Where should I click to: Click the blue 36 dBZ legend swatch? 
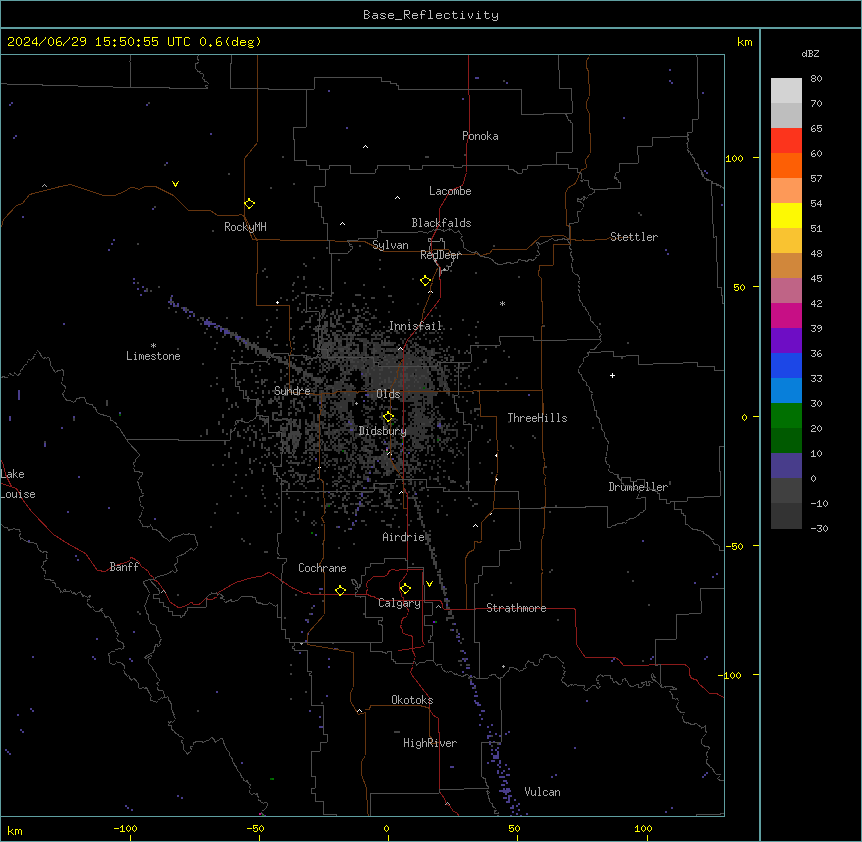tap(786, 365)
